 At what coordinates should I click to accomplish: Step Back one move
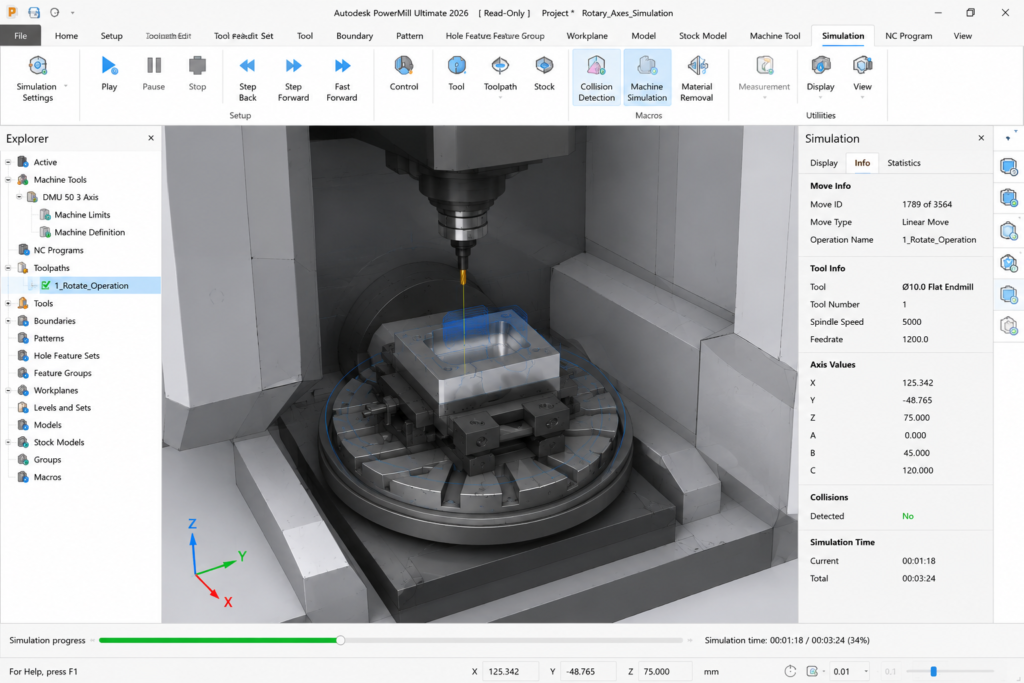(x=248, y=78)
